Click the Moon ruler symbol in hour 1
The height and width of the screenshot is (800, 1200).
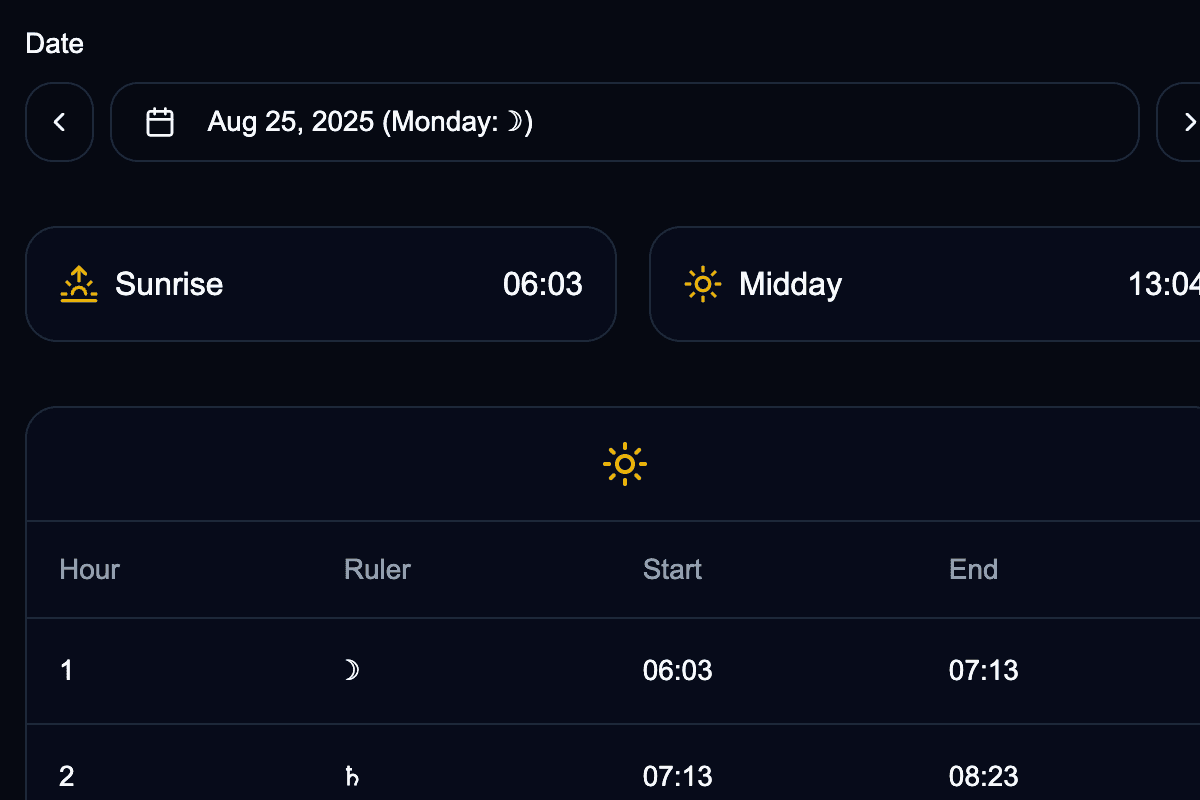[x=350, y=670]
